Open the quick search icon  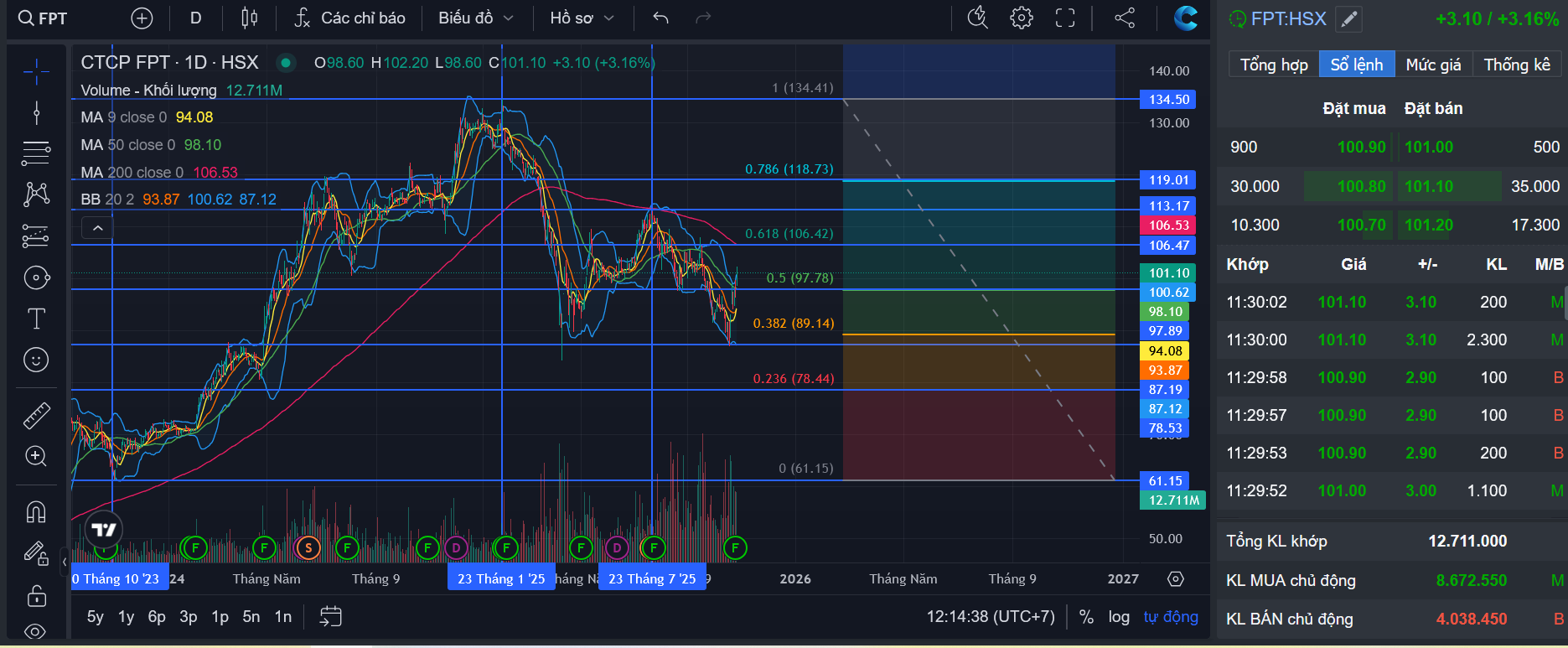tap(978, 18)
